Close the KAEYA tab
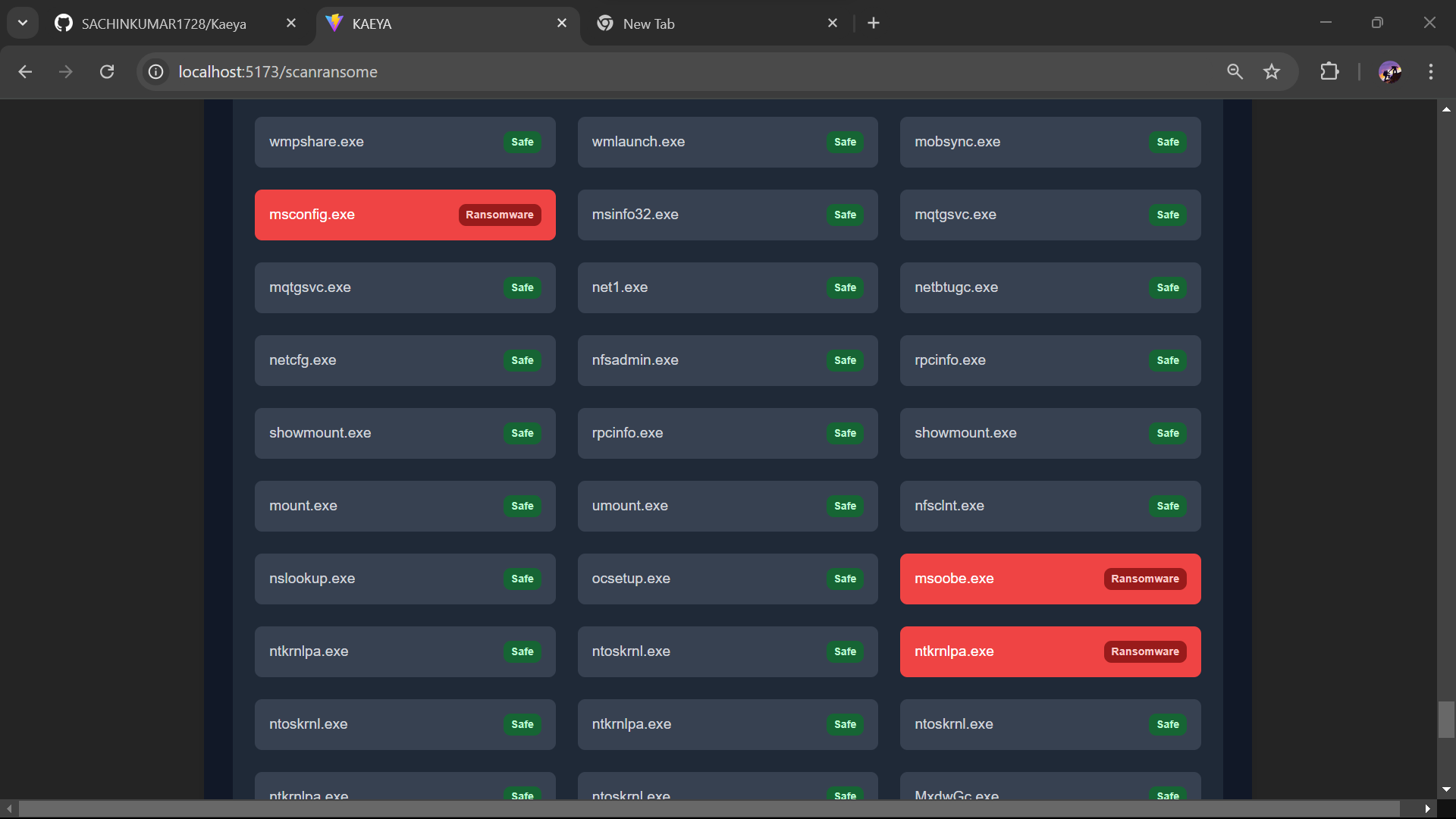 point(562,24)
